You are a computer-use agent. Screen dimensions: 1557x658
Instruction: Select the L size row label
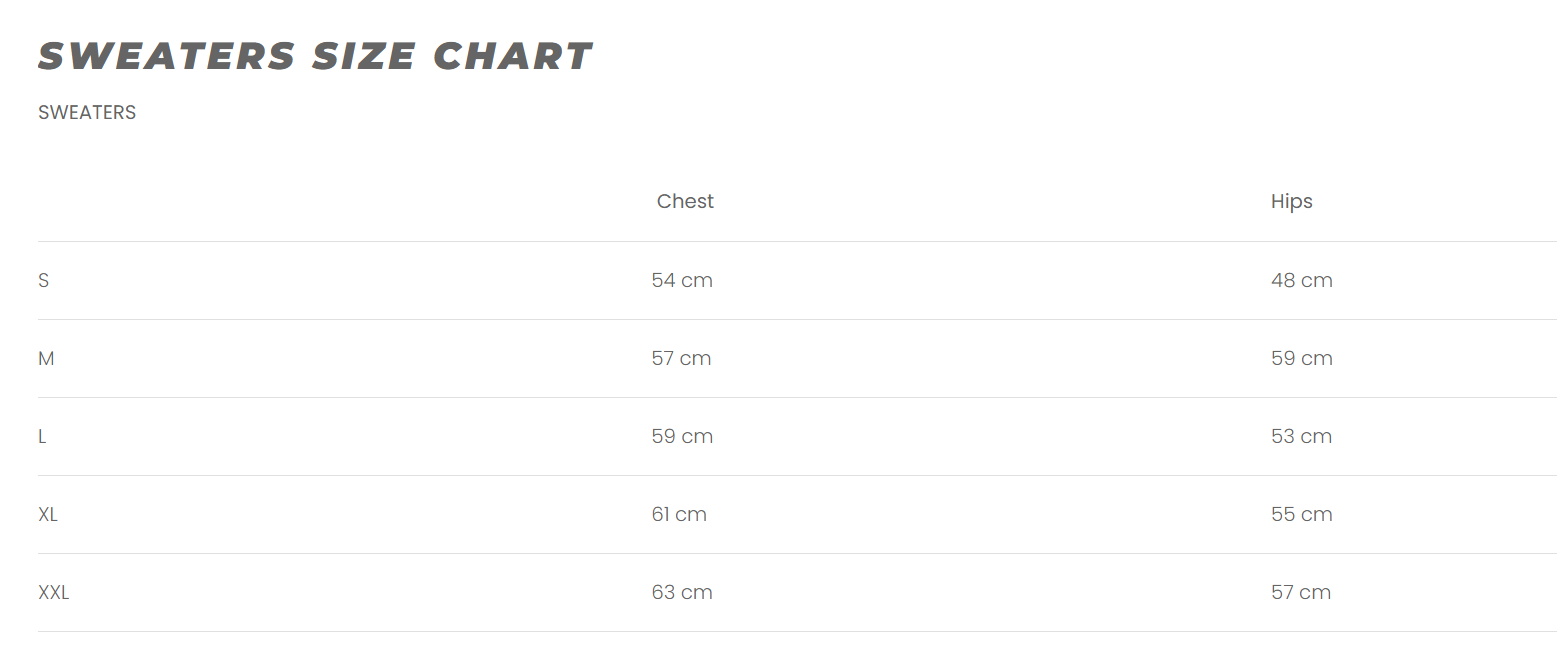click(42, 437)
